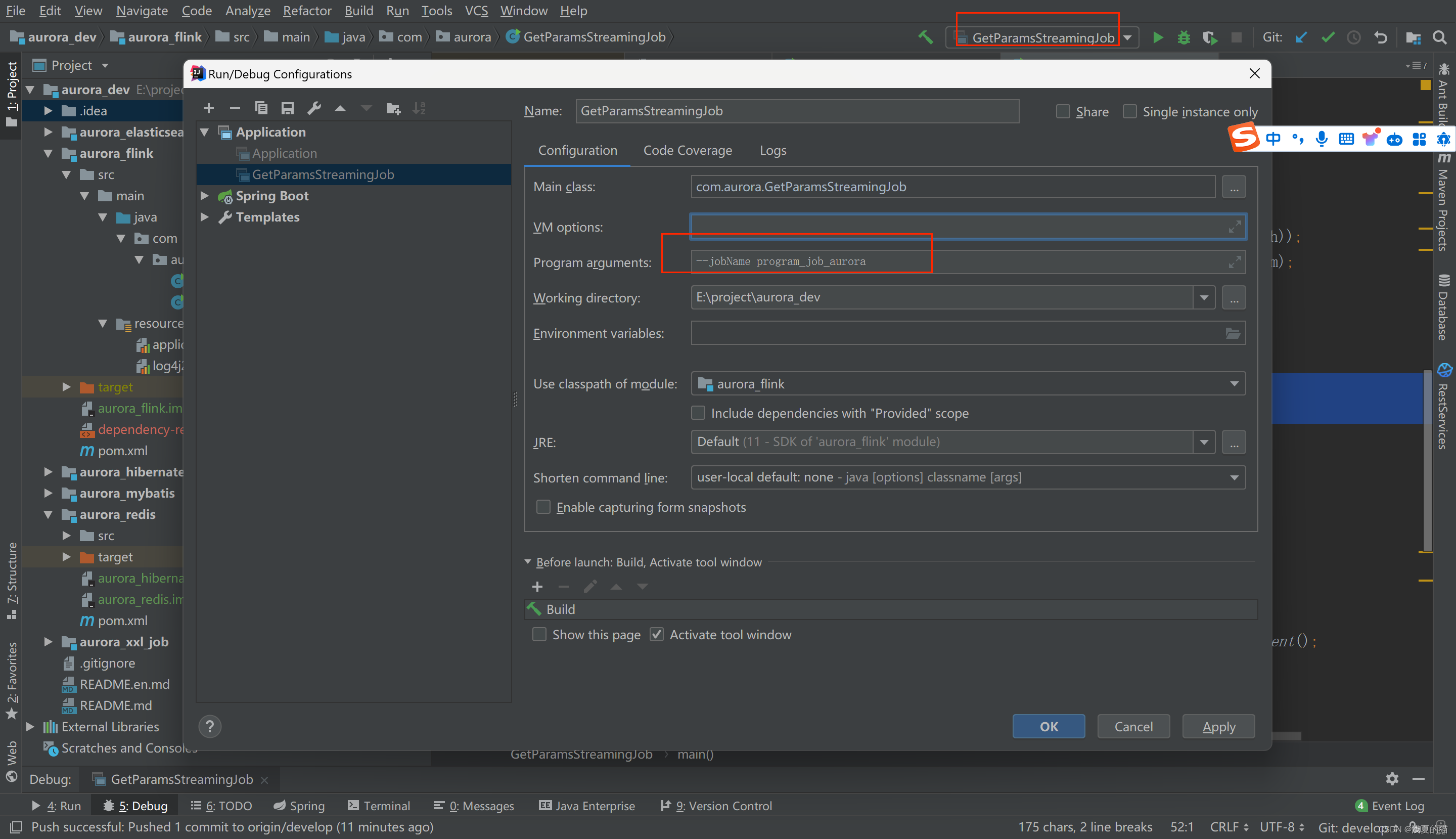This screenshot has width=1456, height=839.
Task: Toggle the Share checkbox for configuration
Action: pos(1062,111)
